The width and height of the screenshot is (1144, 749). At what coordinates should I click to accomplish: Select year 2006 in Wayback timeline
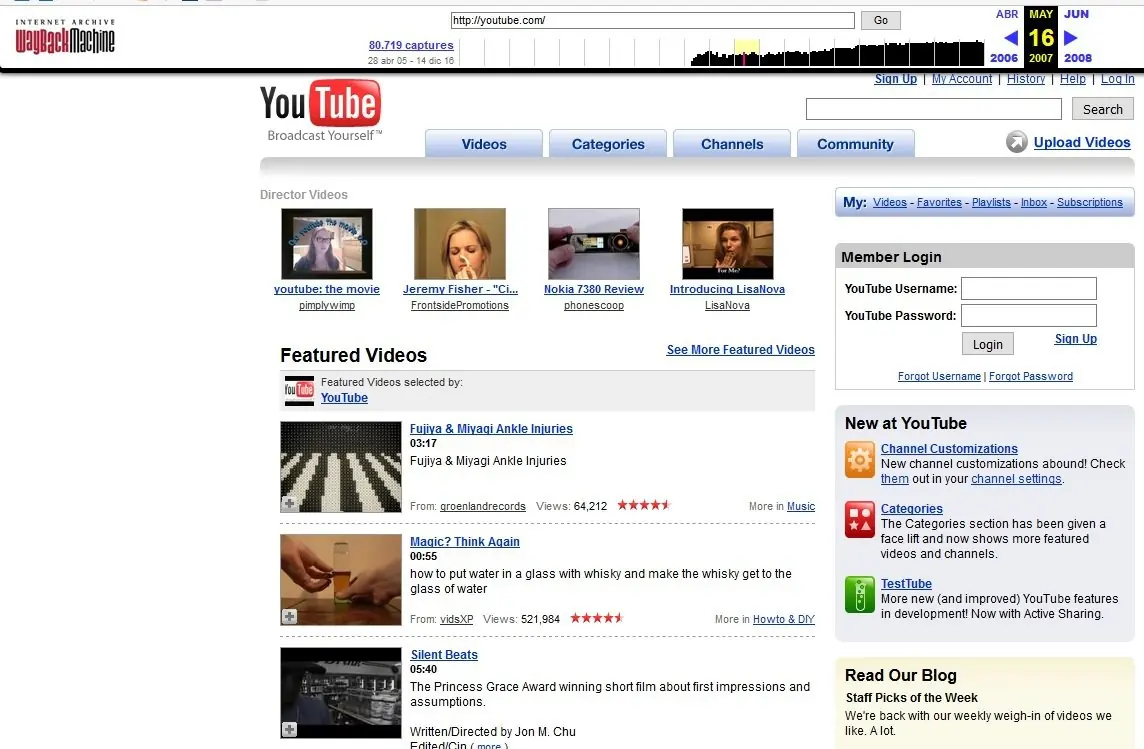[1004, 58]
